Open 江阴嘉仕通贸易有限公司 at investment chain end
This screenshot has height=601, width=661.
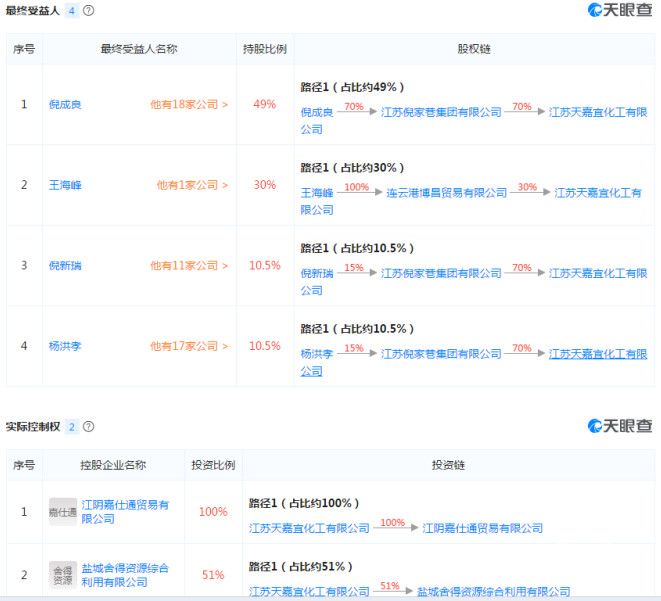pyautogui.click(x=482, y=528)
